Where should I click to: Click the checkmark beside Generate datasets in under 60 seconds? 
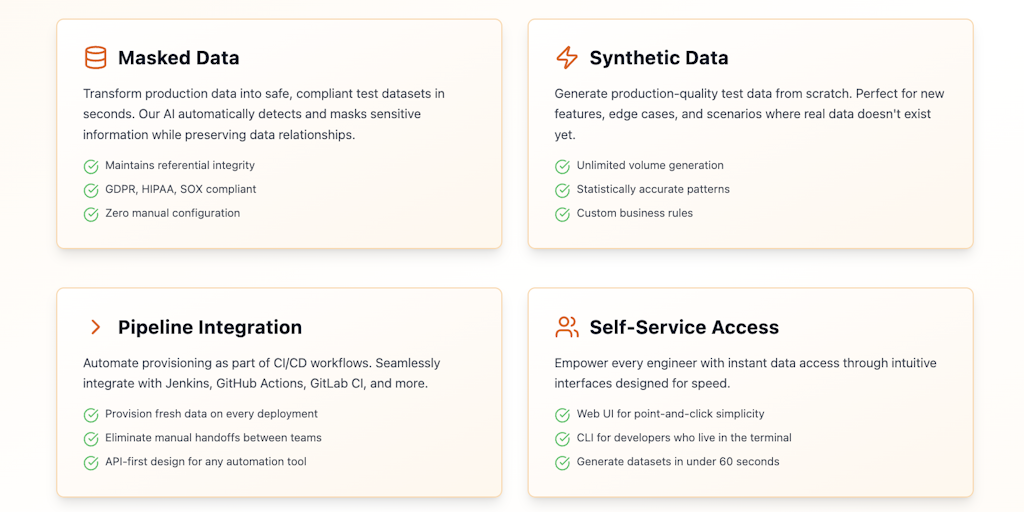point(563,462)
